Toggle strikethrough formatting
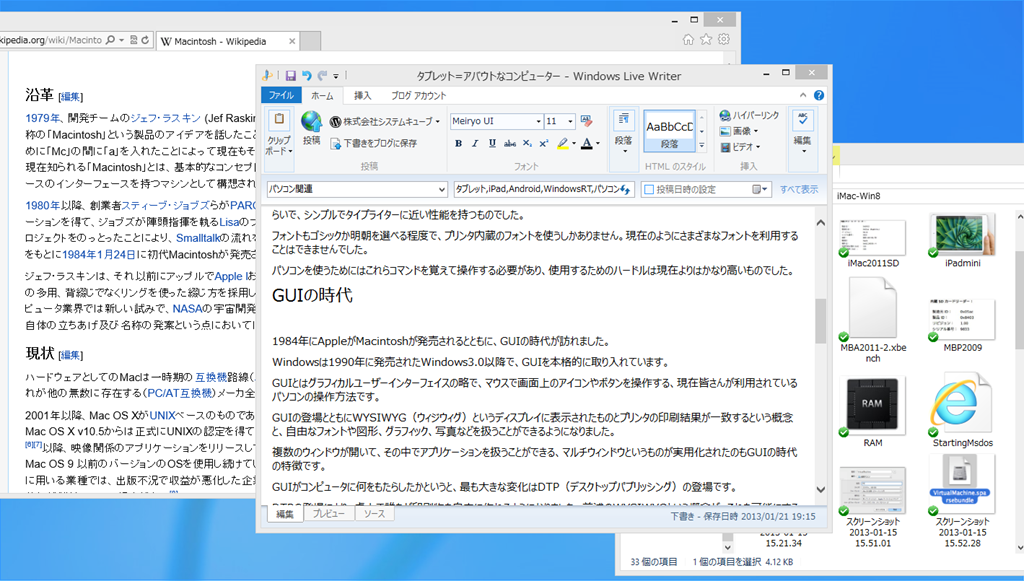This screenshot has width=1024, height=581. (509, 143)
